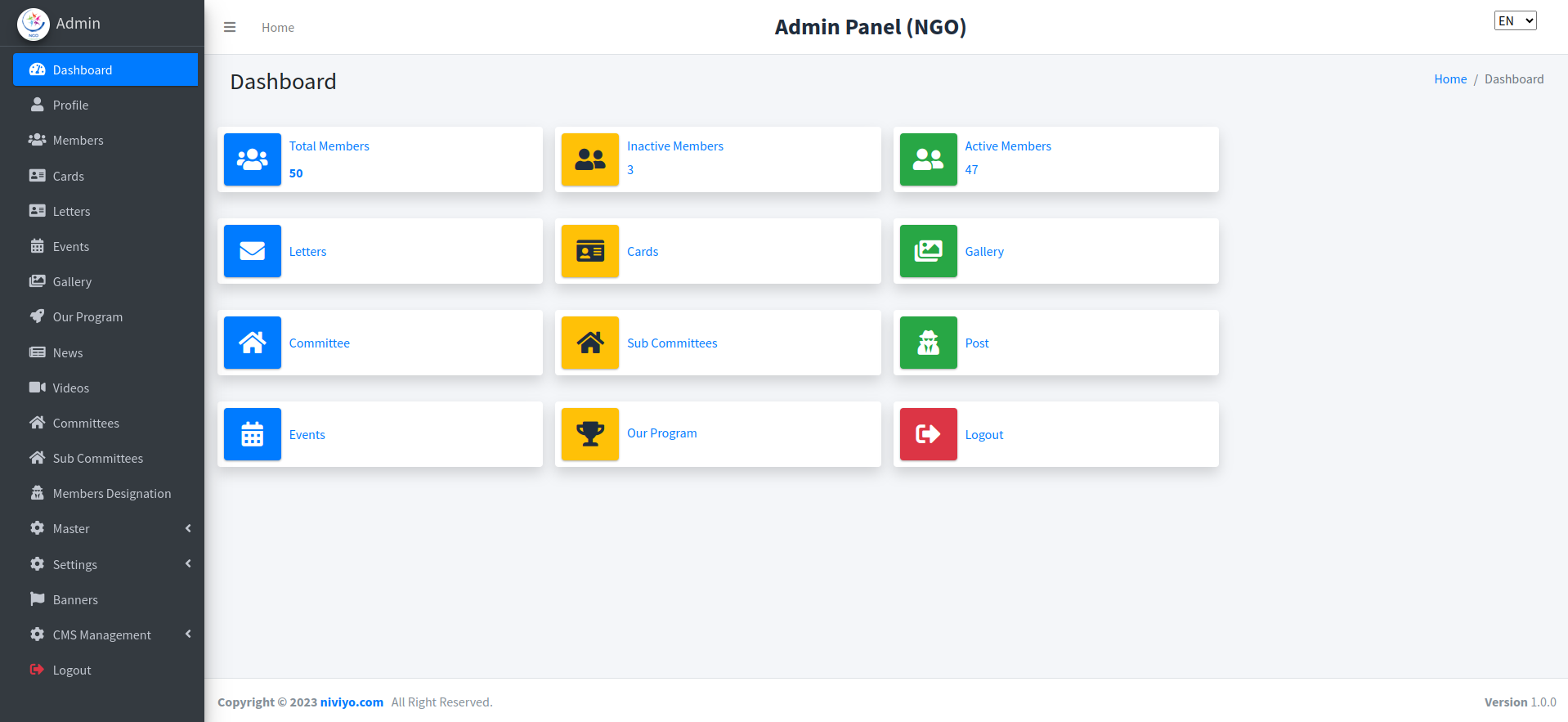Screen dimensions: 1568x722
Task: Open Members Designation in the sidebar
Action: point(111,494)
